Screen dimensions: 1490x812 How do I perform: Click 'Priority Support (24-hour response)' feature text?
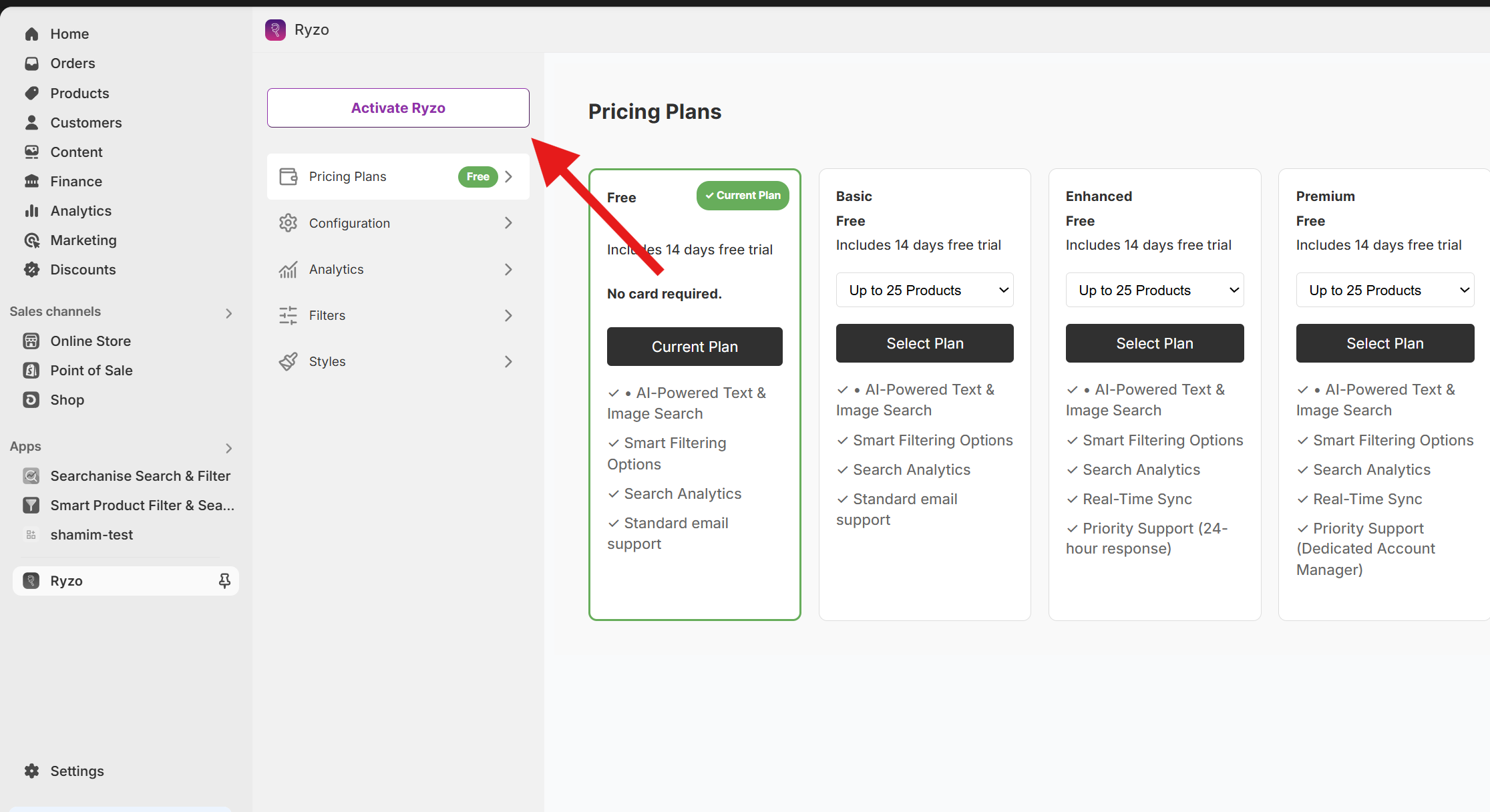pos(1147,539)
